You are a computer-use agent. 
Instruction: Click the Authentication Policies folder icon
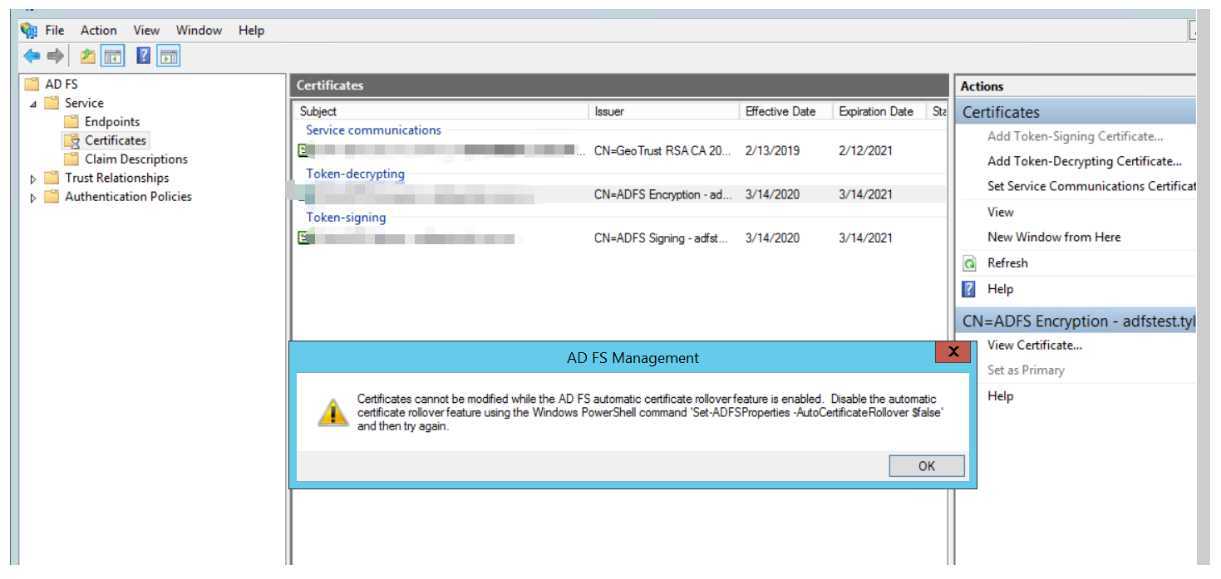pyautogui.click(x=52, y=196)
